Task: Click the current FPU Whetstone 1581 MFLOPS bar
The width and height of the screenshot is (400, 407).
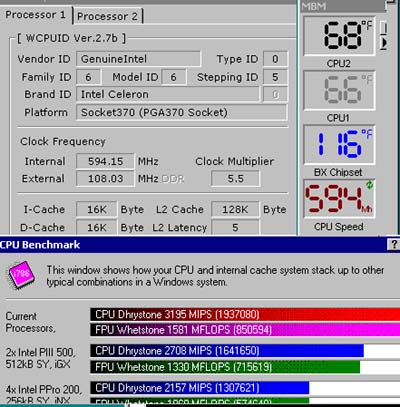Action: 245,330
